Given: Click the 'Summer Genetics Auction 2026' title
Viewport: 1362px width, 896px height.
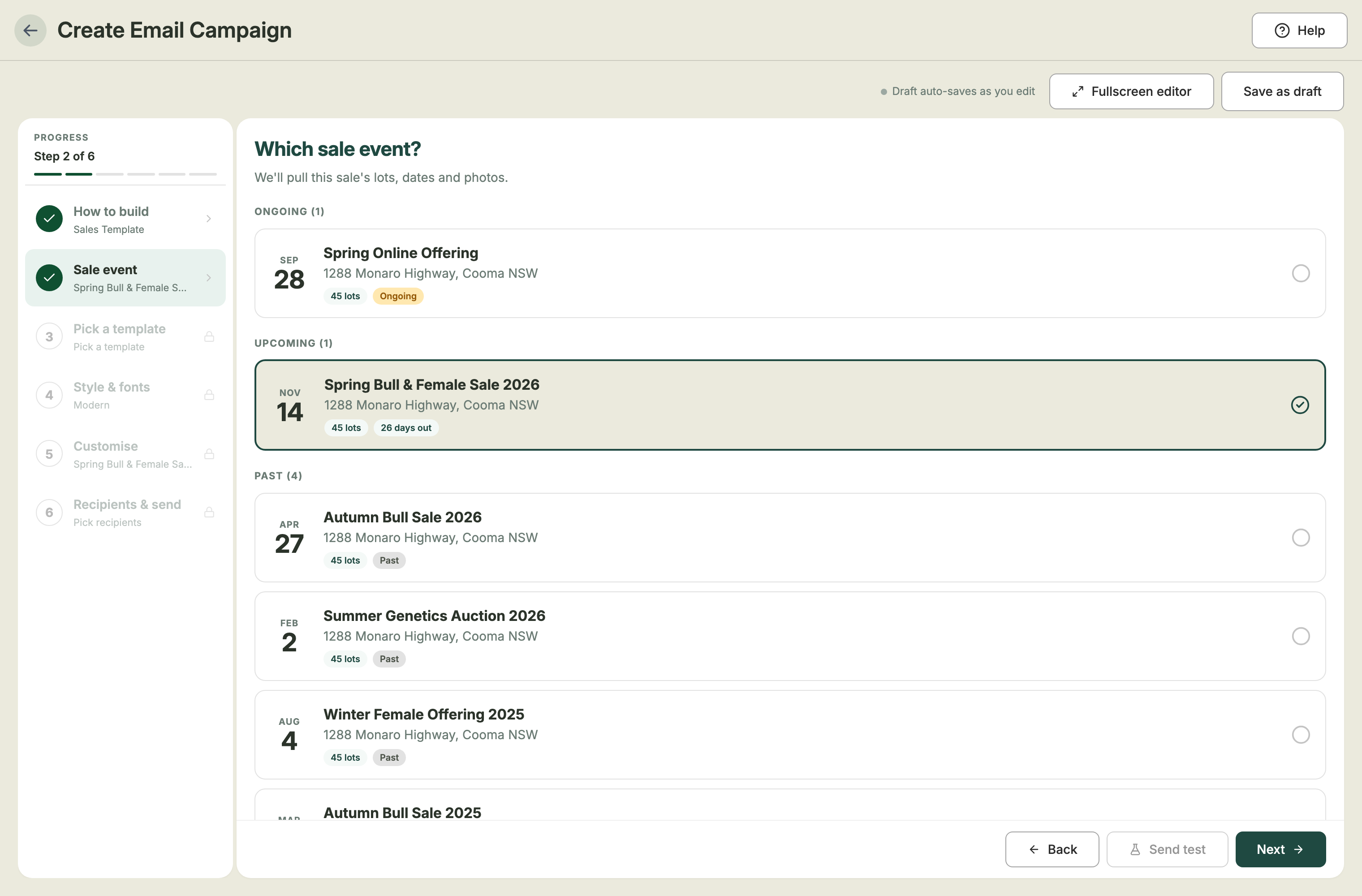Looking at the screenshot, I should point(434,616).
